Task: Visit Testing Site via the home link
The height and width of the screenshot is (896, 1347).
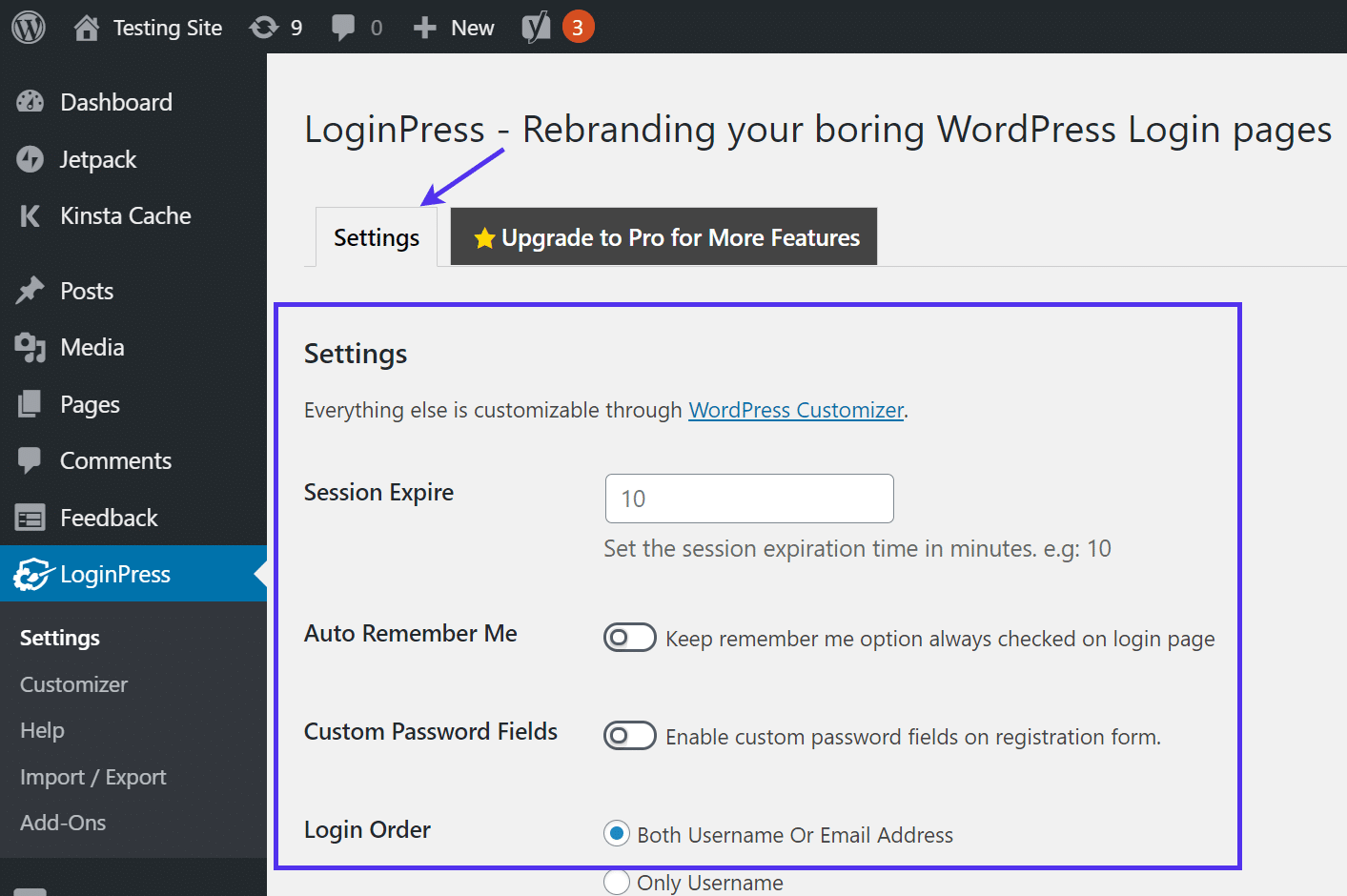Action: [148, 27]
